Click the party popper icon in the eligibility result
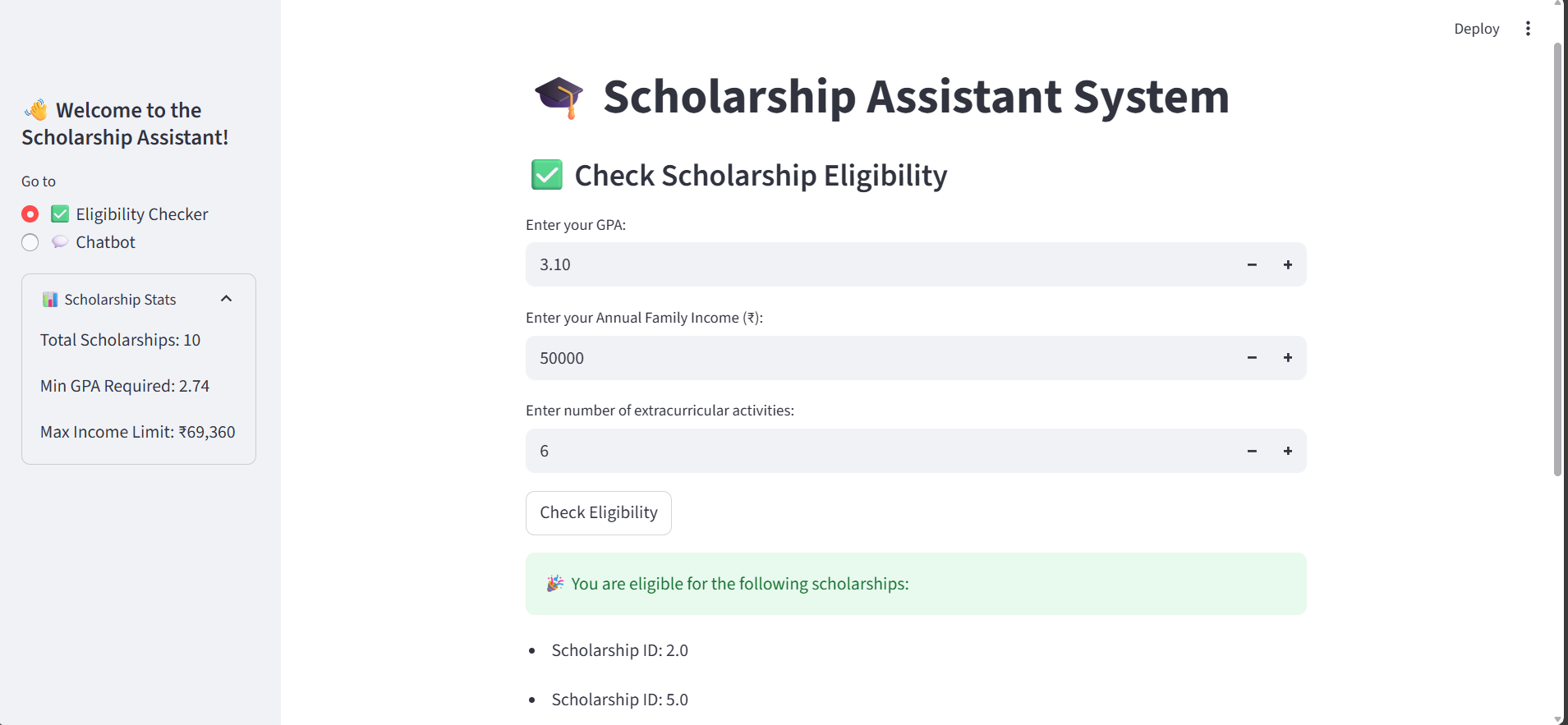 [554, 583]
